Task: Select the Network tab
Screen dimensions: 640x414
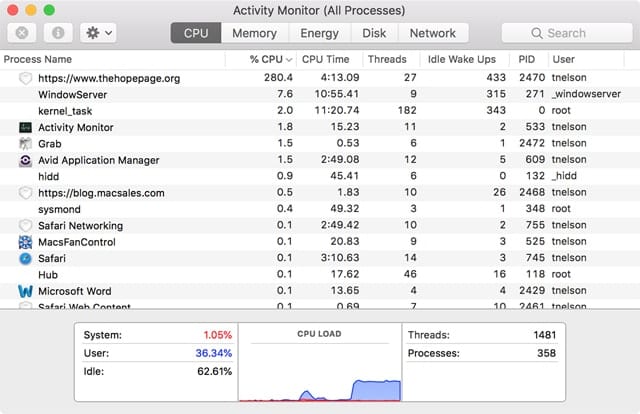Action: click(x=432, y=33)
